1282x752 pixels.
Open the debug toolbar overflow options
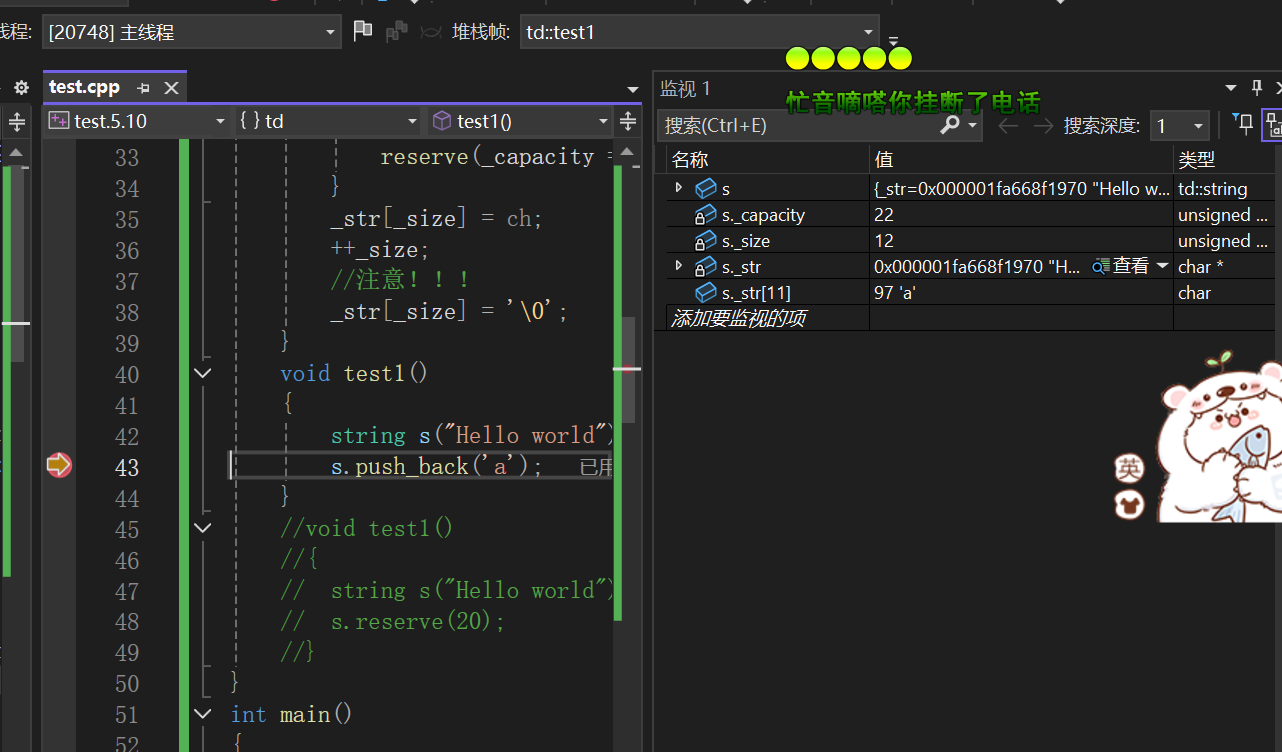[x=893, y=41]
